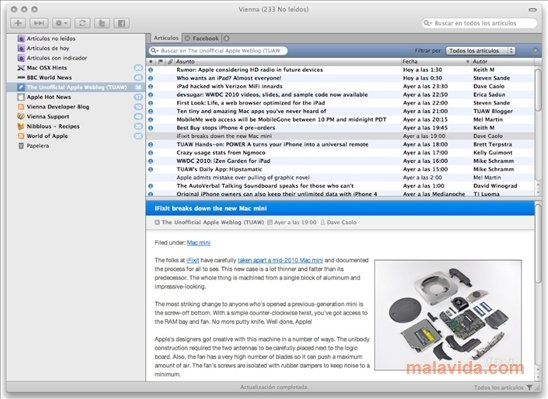Click the last toolbar layout button

pyautogui.click(x=121, y=23)
